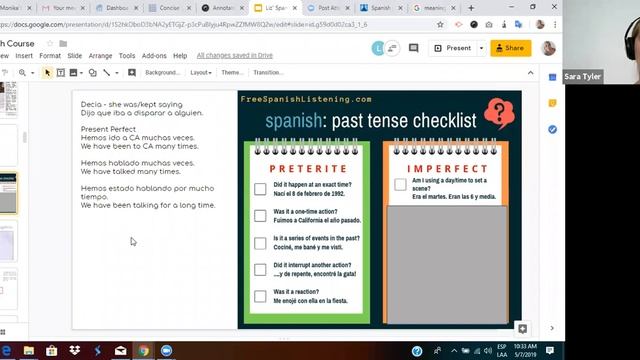Insert a text box from toolbar

pos(61,73)
